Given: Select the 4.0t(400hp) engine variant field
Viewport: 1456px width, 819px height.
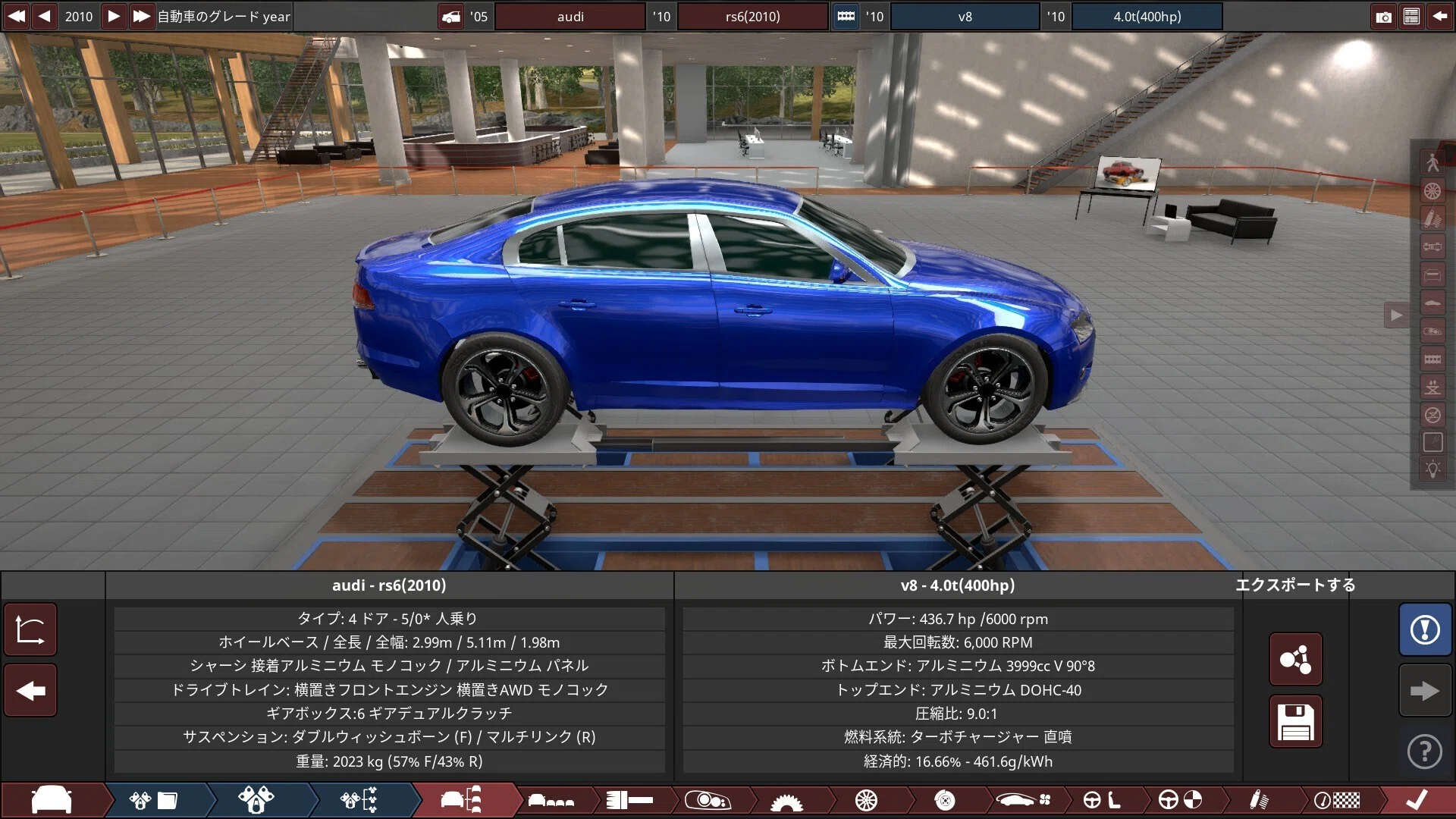Looking at the screenshot, I should point(1147,17).
